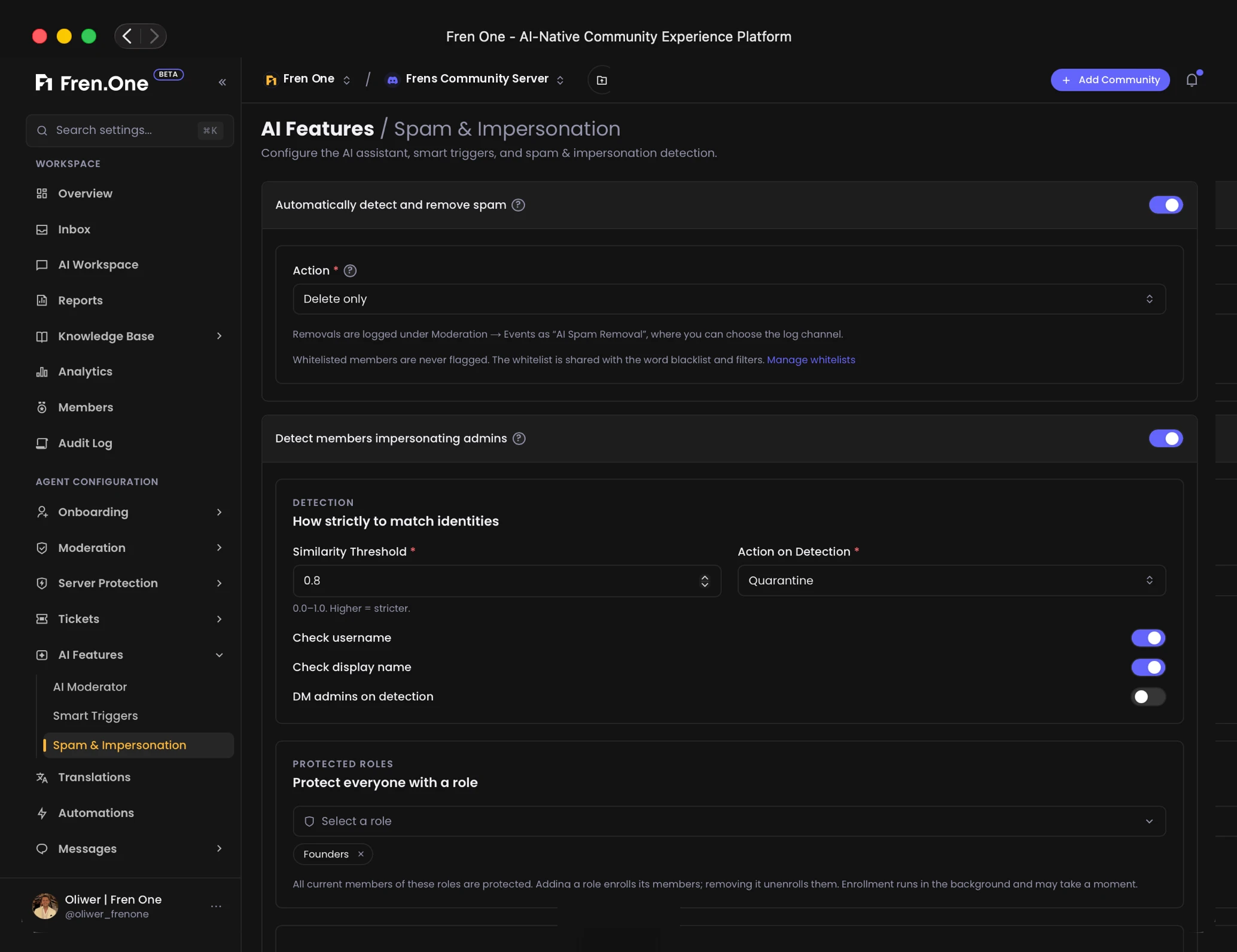The height and width of the screenshot is (952, 1237).
Task: Click the Search settings input
Action: point(129,130)
